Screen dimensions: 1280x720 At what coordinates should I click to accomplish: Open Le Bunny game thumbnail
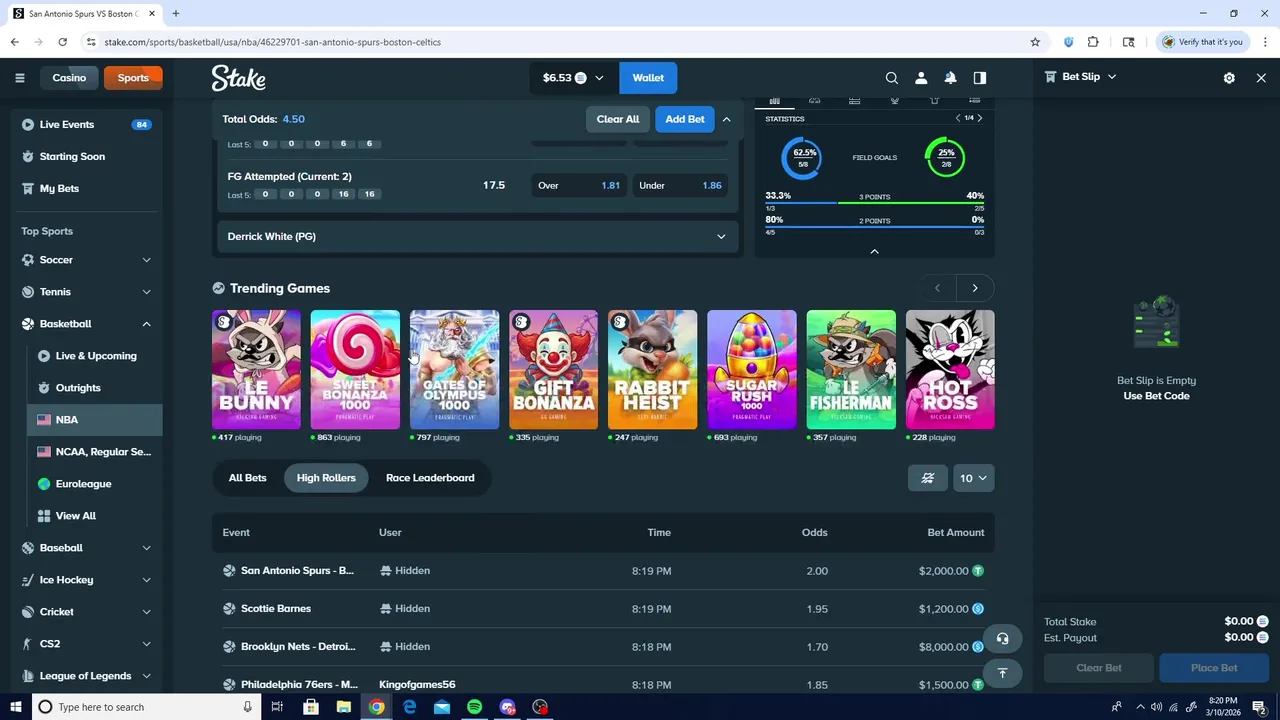(256, 369)
